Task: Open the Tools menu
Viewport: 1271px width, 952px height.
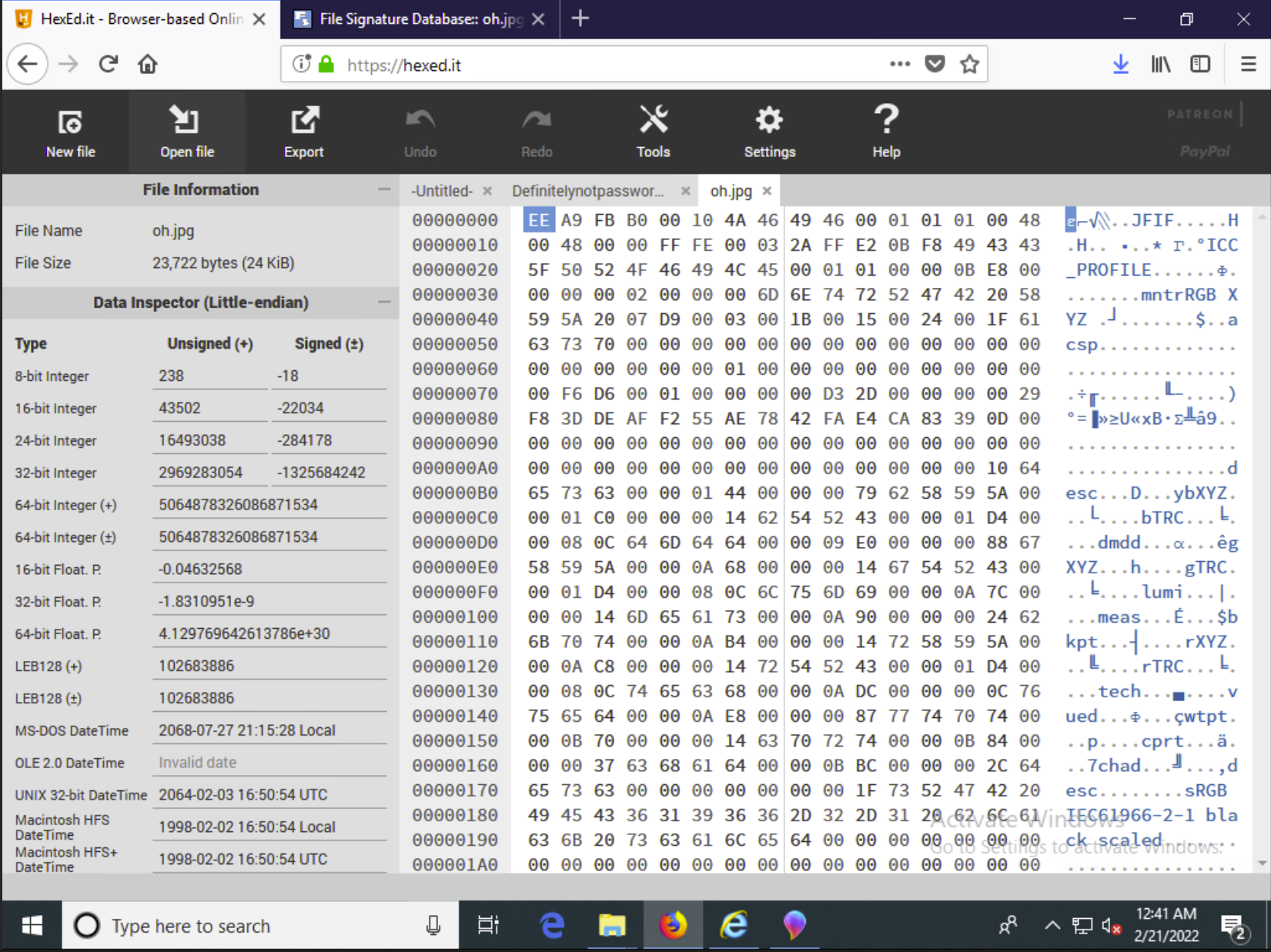Action: pyautogui.click(x=653, y=132)
